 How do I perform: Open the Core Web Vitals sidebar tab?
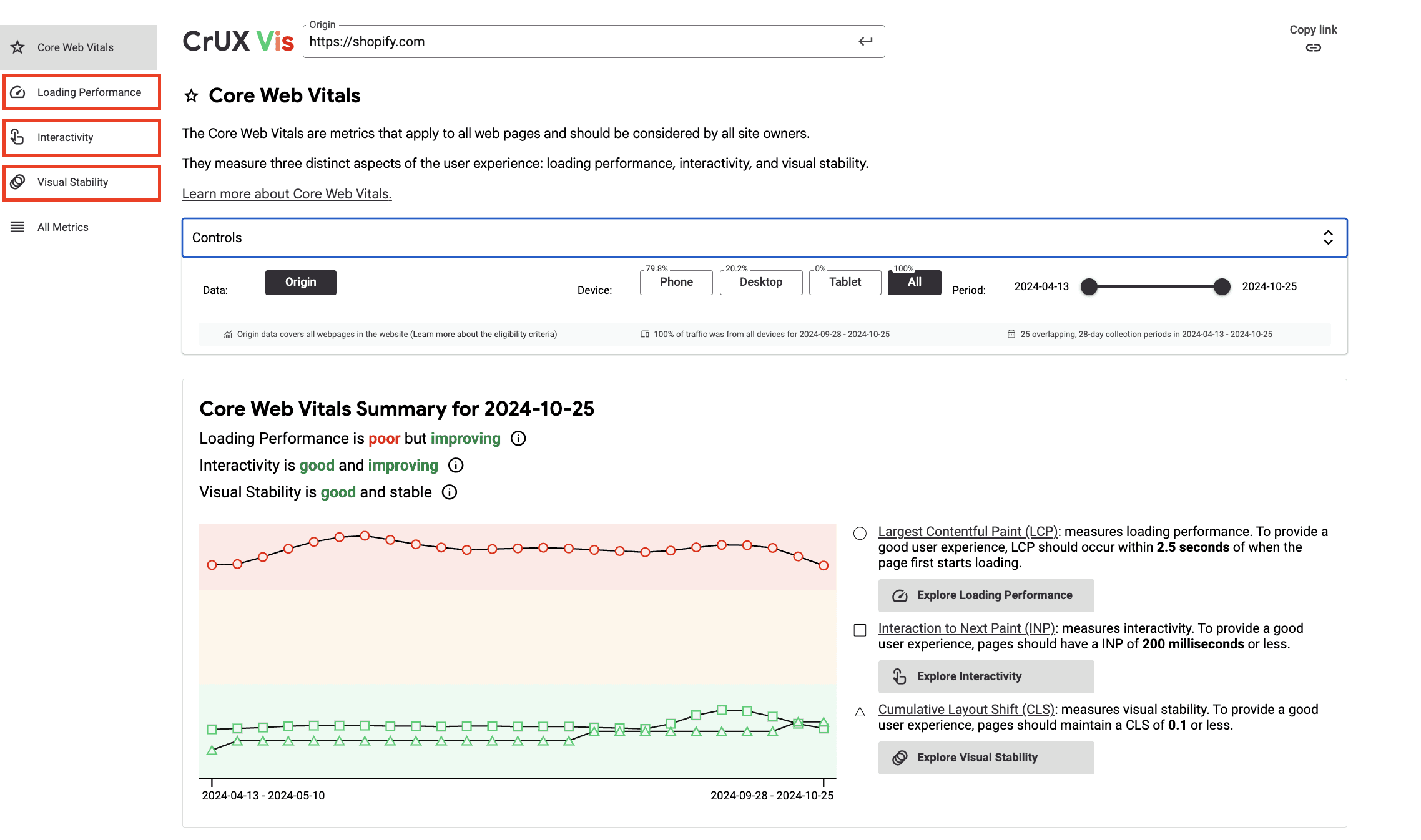point(75,47)
